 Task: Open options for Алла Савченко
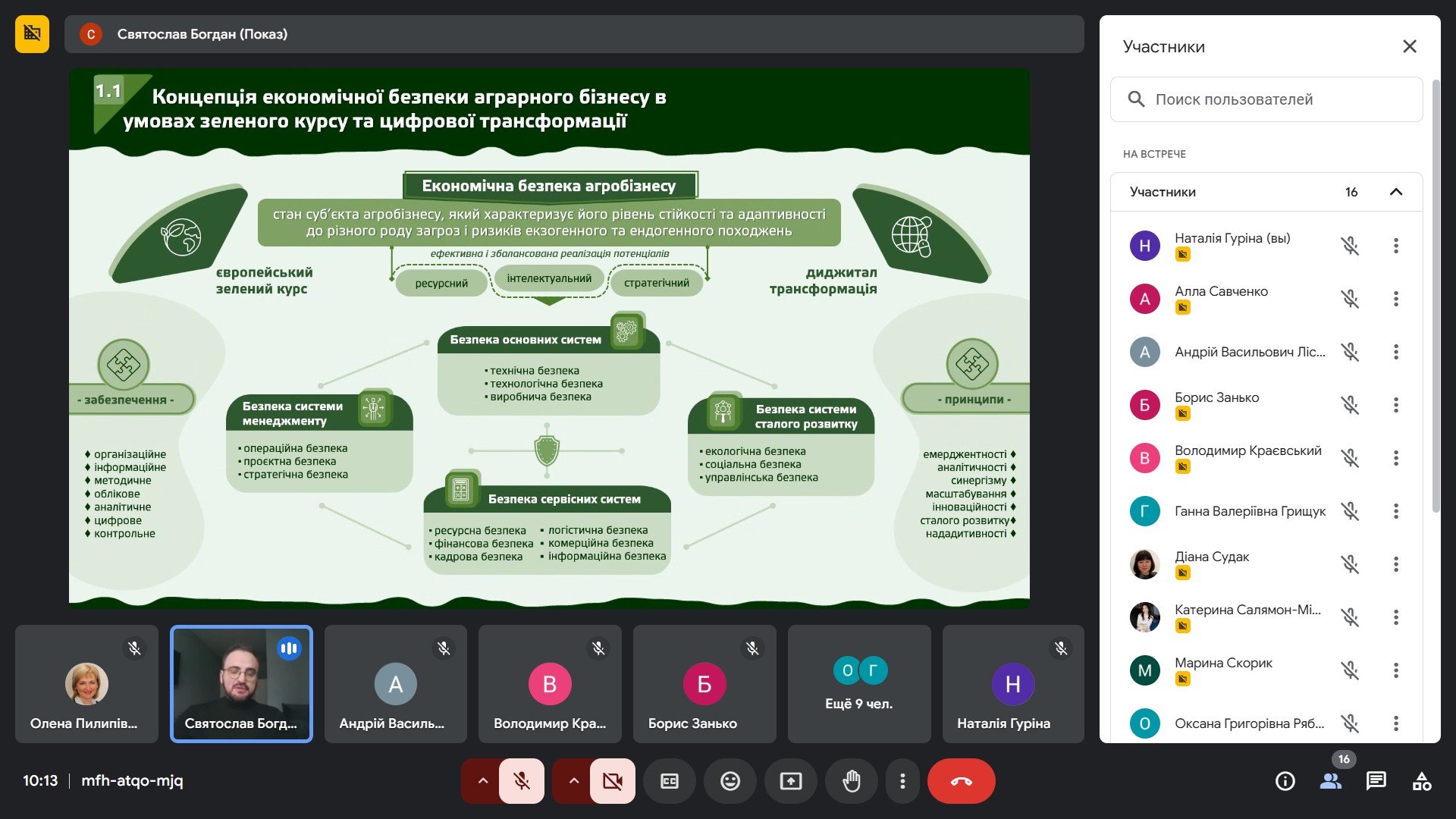pos(1396,299)
